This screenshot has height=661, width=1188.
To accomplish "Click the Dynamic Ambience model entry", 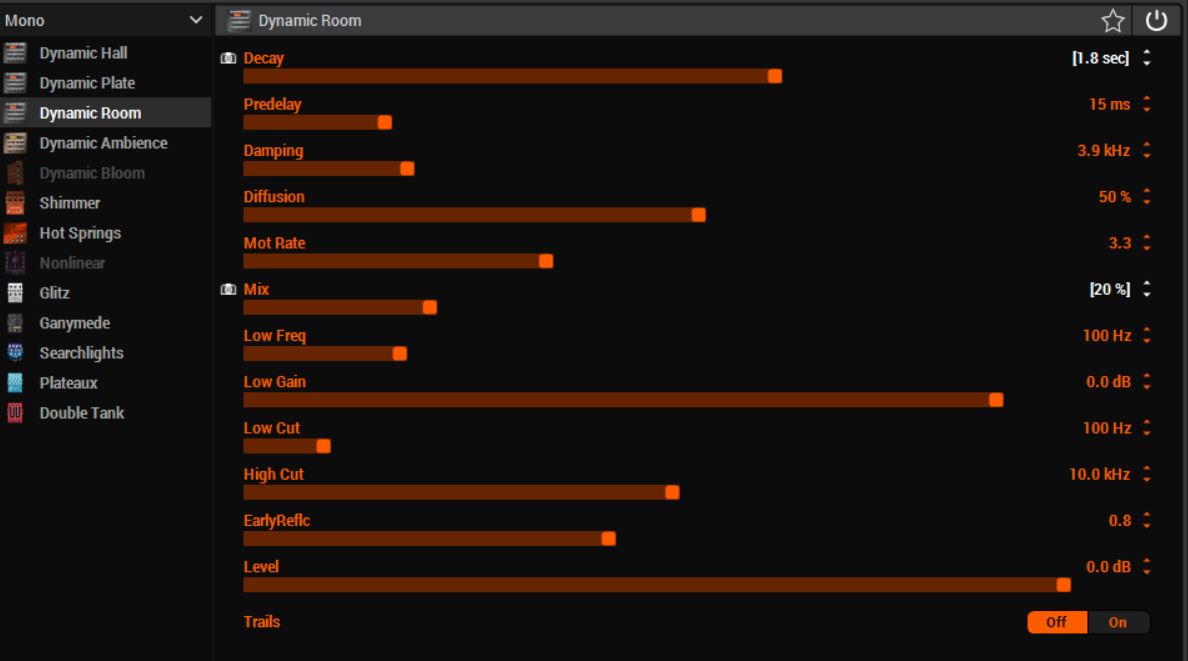I will point(105,143).
